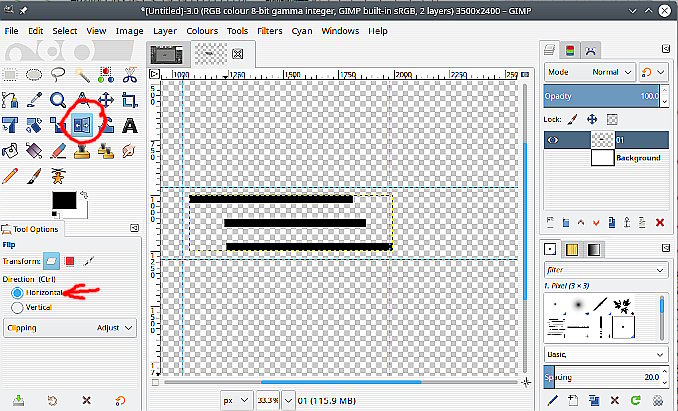Select the Flip tool in toolbox
Screen dimensions: 678x411
click(81, 125)
